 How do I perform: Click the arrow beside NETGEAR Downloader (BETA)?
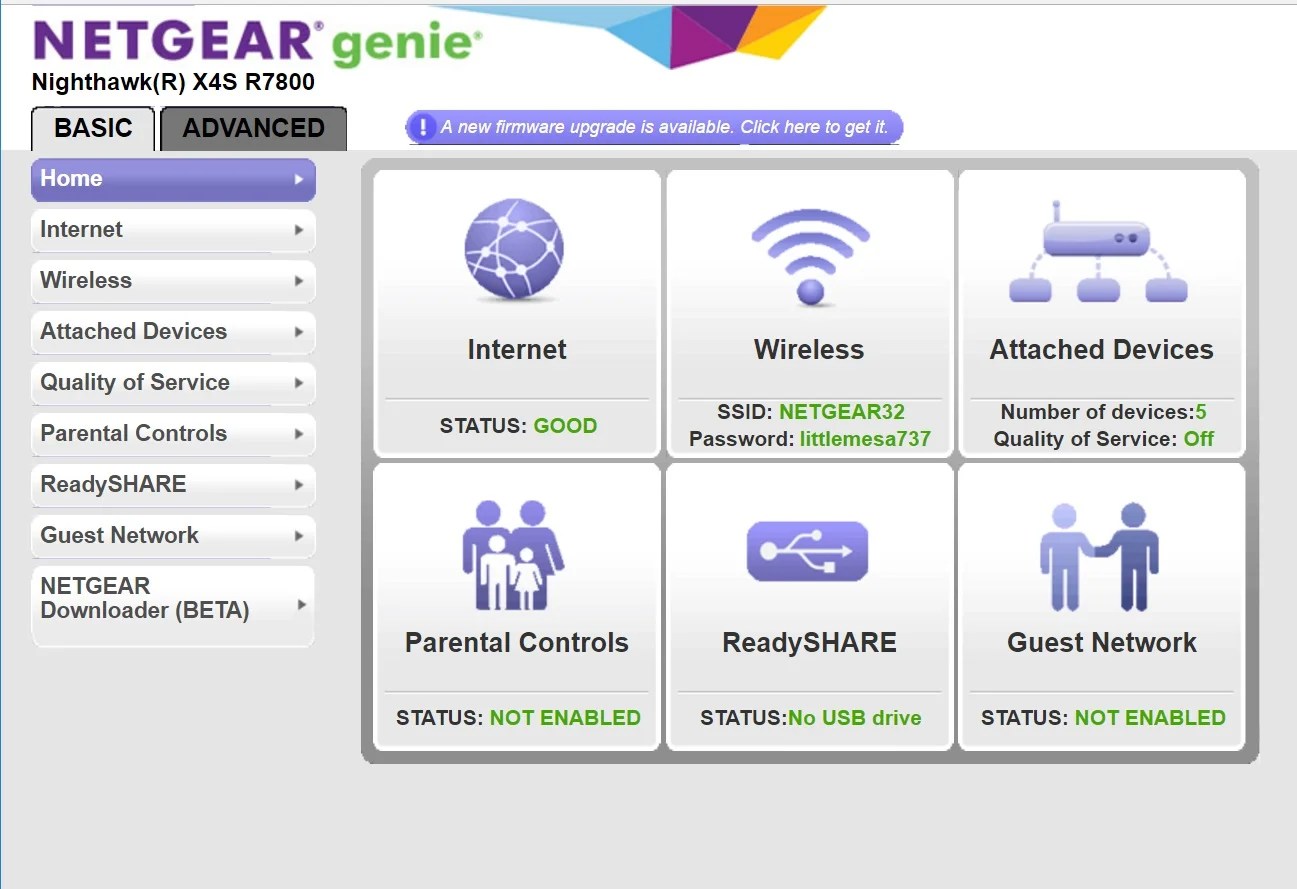click(x=302, y=605)
